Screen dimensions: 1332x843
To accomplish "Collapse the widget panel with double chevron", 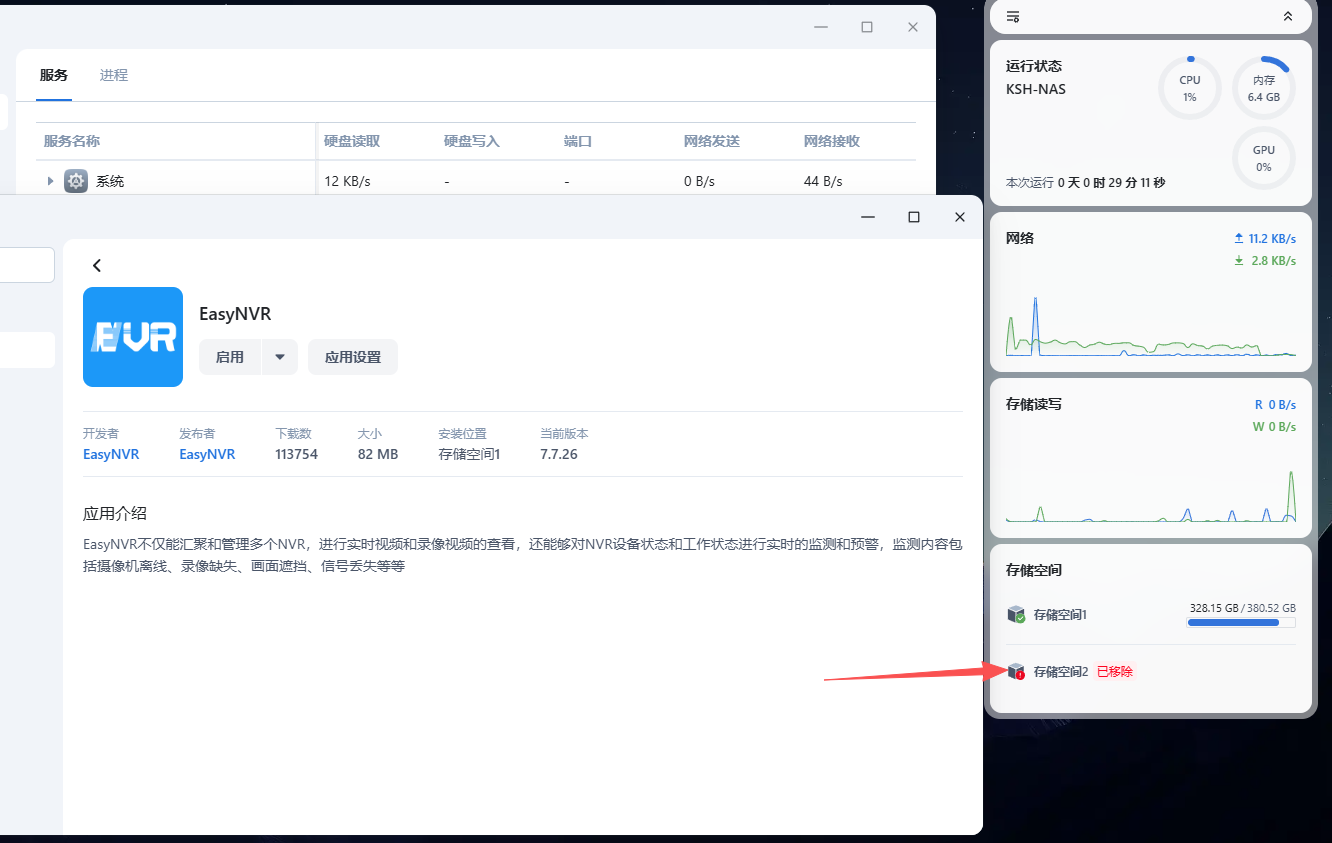I will 1288,17.
